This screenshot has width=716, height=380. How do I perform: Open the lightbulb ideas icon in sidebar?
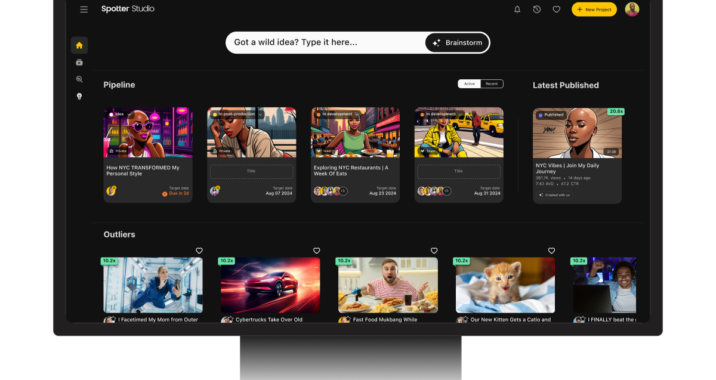tap(79, 96)
